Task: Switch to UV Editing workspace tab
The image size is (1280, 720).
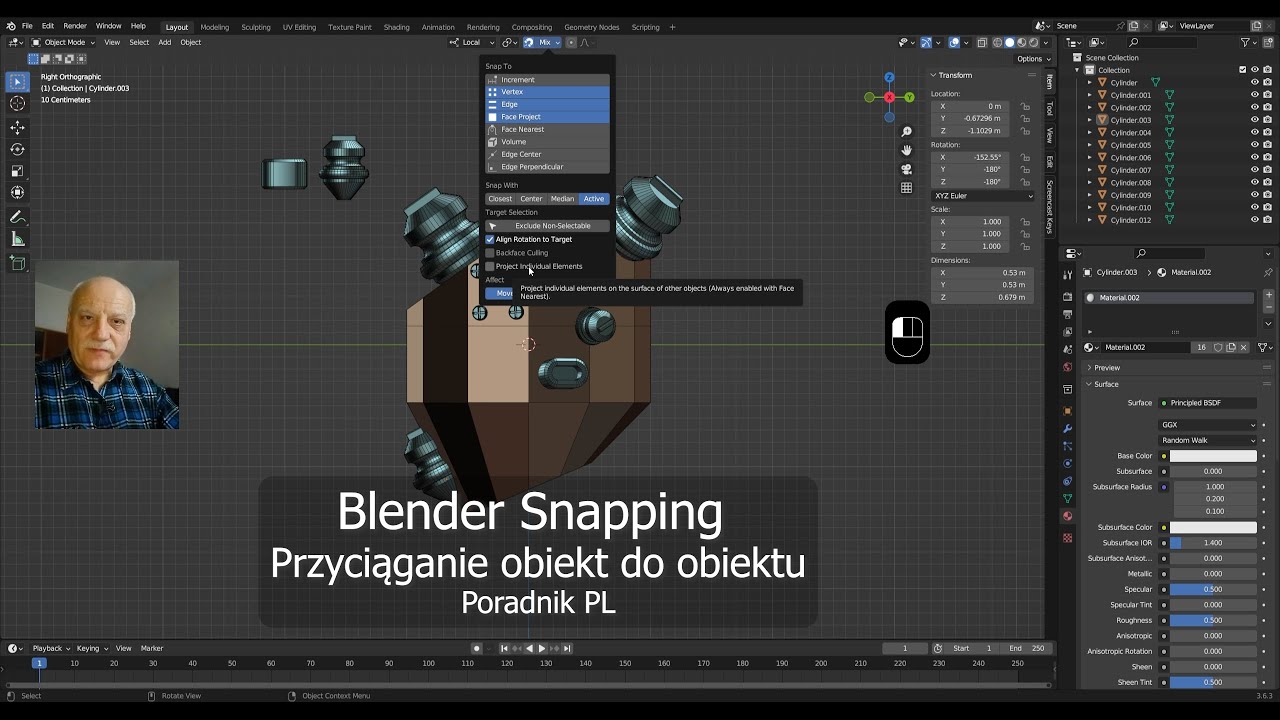Action: coord(299,27)
